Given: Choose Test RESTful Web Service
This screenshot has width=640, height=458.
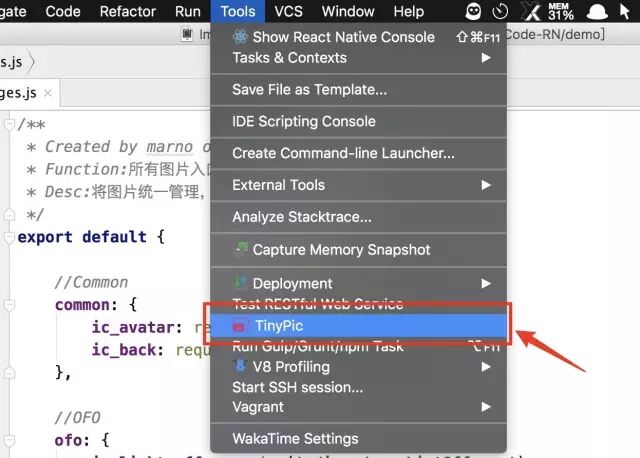Looking at the screenshot, I should tap(358, 304).
